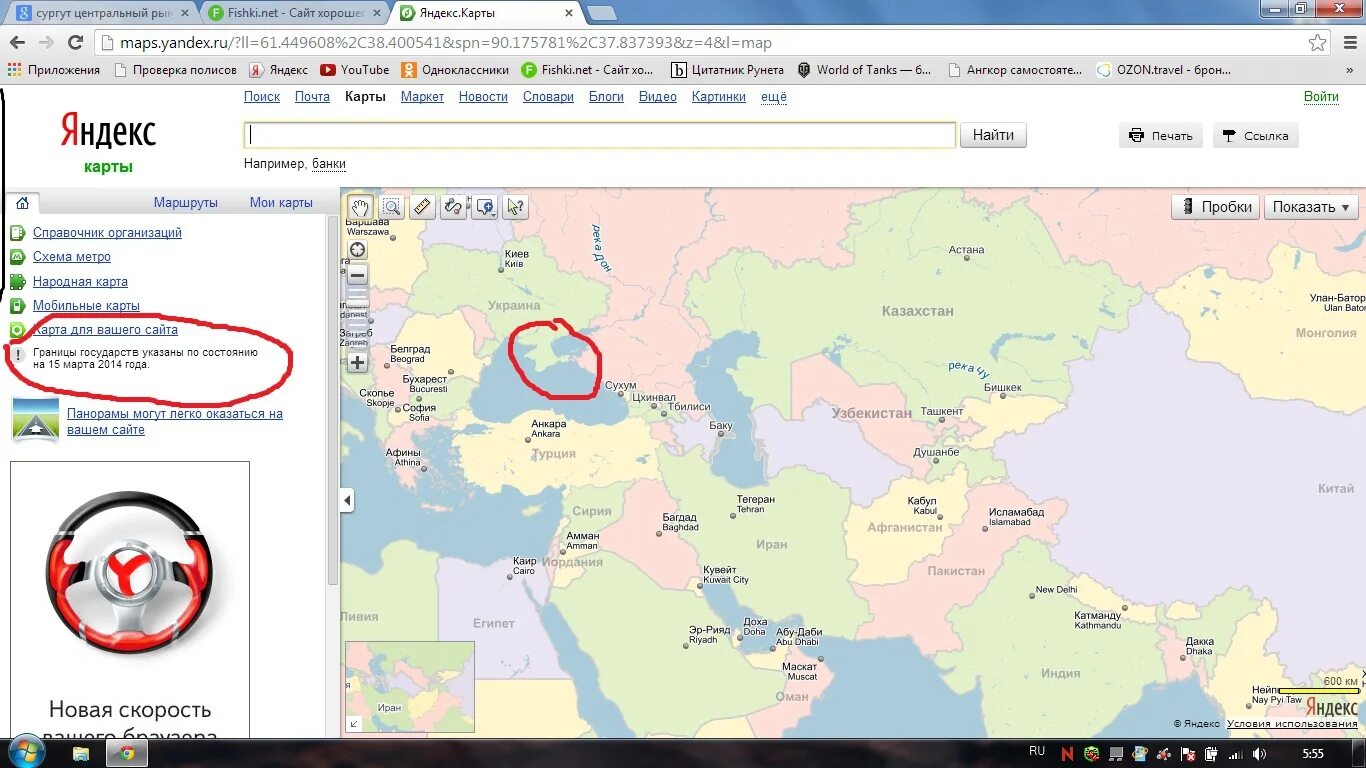Focus the Yandex Maps search input field
This screenshot has height=768, width=1366.
point(600,135)
